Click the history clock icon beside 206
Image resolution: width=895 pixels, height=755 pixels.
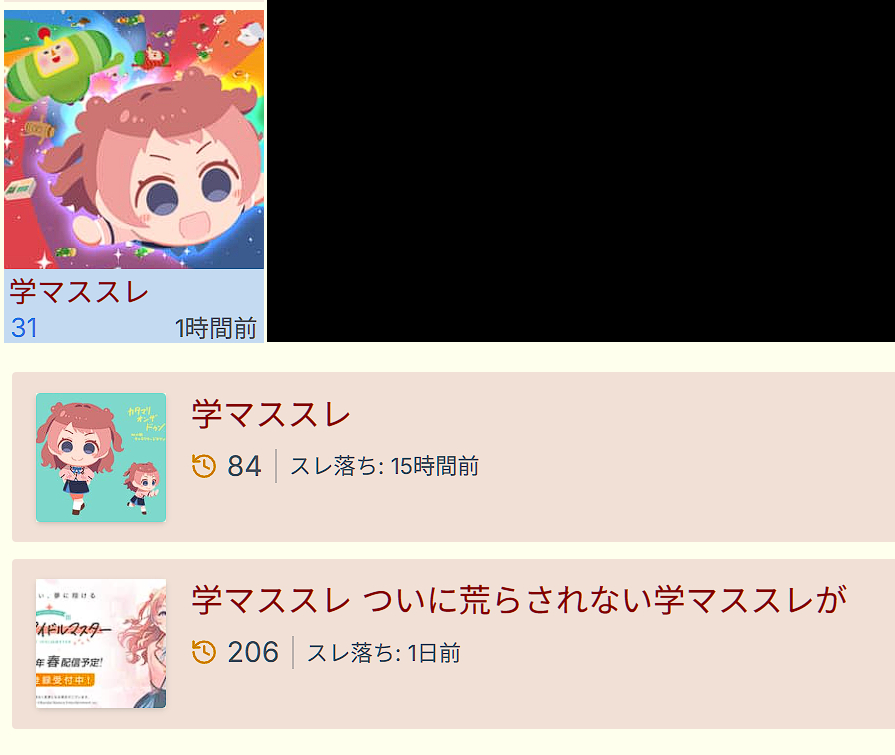coord(204,652)
